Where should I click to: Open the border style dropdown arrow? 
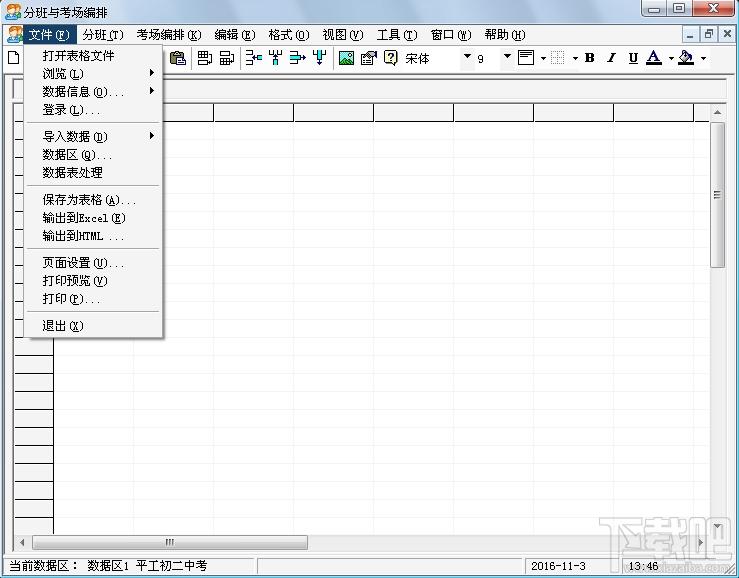click(575, 58)
